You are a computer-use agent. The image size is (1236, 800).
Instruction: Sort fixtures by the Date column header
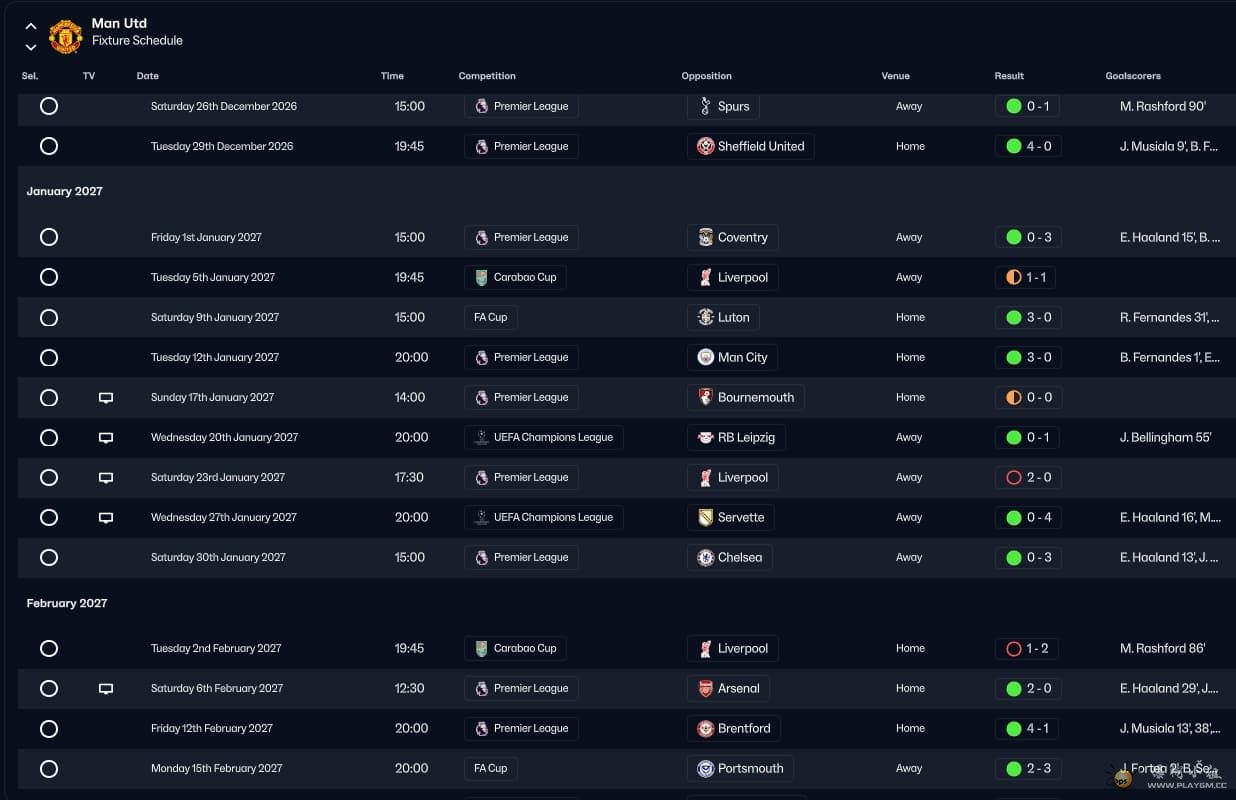click(148, 76)
